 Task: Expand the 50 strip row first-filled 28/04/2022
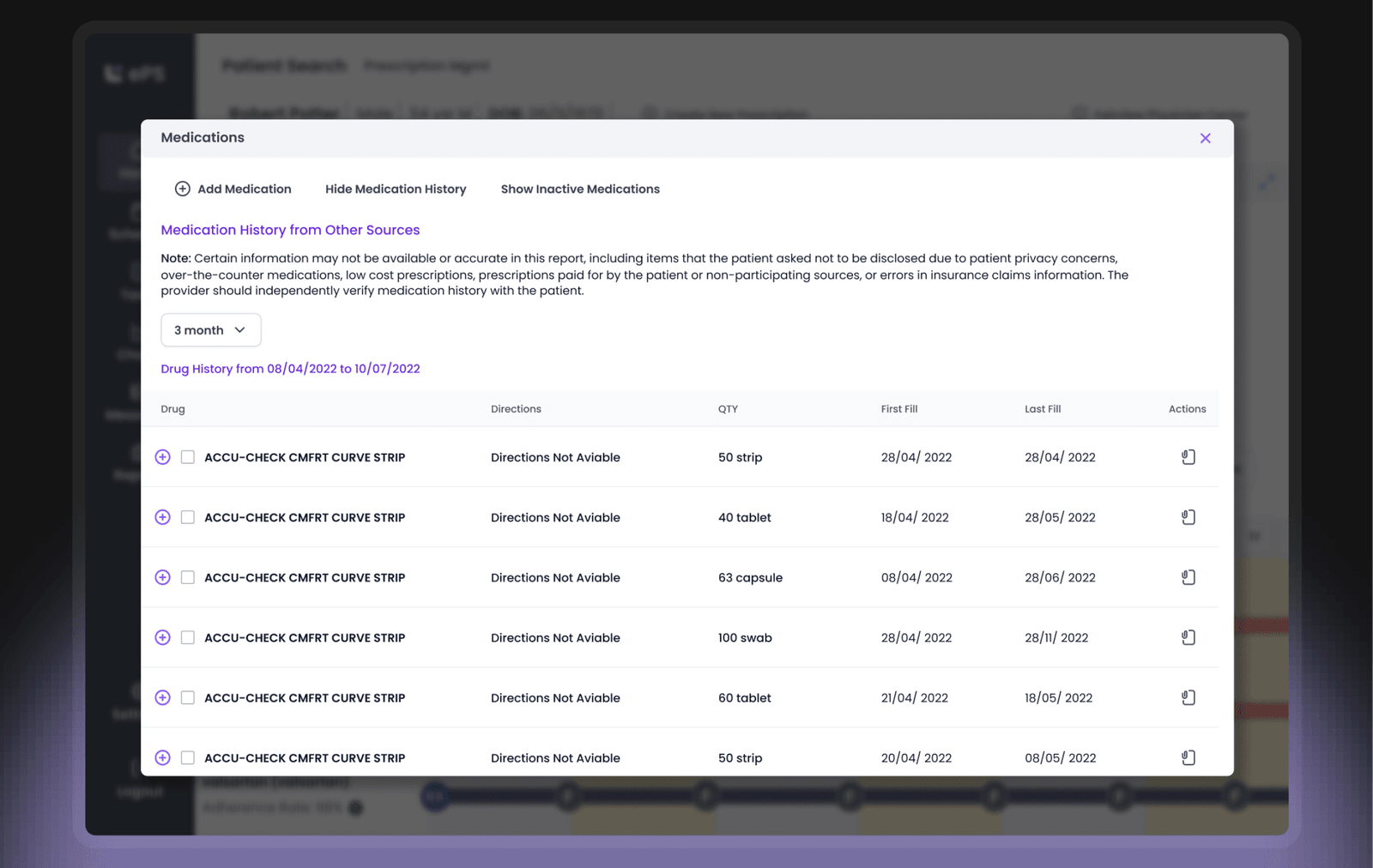coord(162,457)
